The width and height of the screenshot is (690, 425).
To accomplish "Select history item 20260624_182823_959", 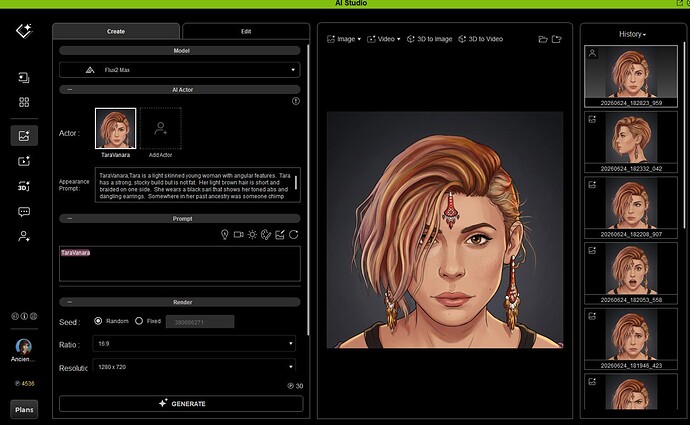I will click(x=631, y=76).
